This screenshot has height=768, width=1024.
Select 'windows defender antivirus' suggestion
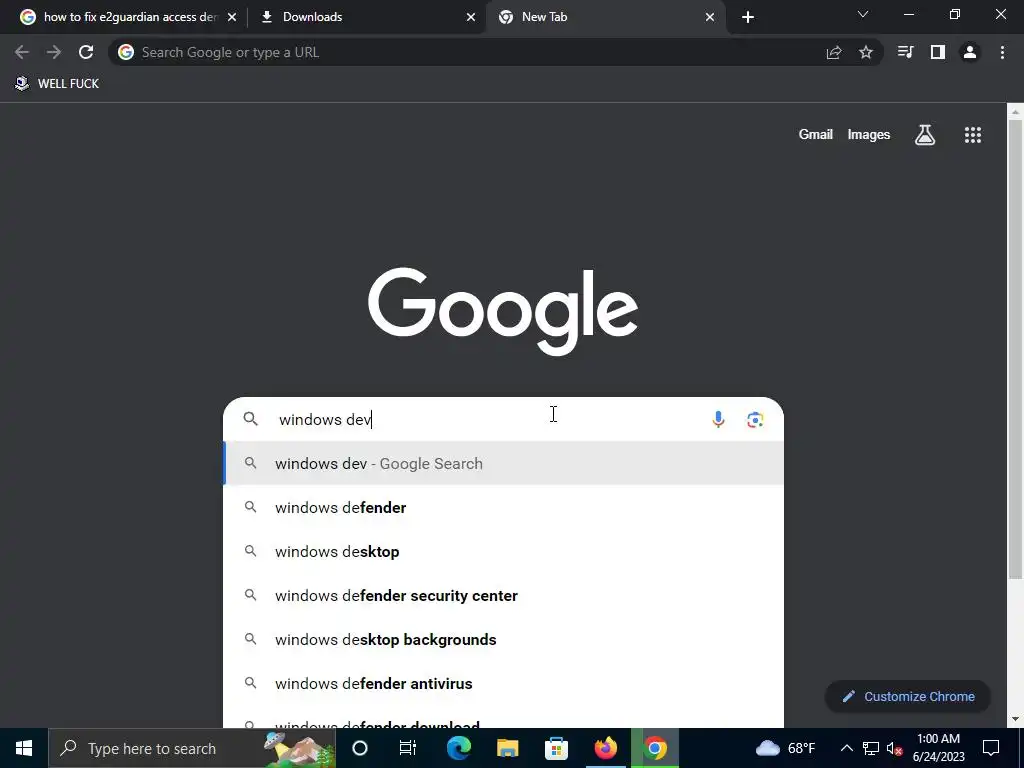point(504,683)
